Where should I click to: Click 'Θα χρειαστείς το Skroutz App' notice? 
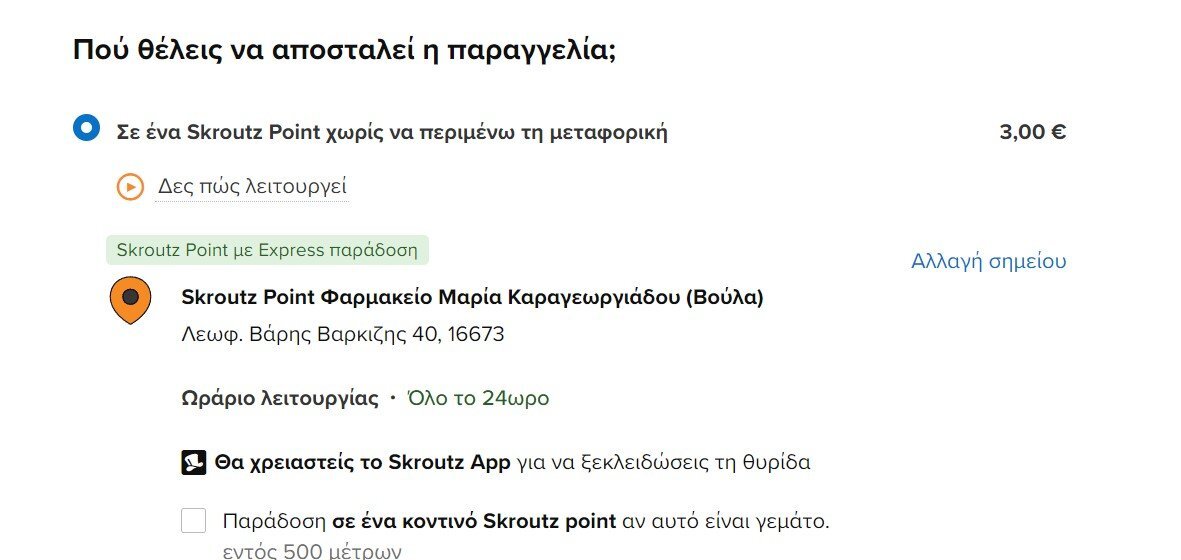tap(362, 462)
